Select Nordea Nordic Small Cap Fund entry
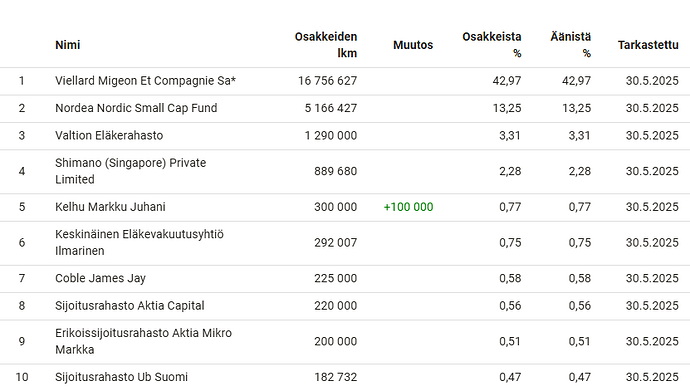690x391 pixels. 136,108
